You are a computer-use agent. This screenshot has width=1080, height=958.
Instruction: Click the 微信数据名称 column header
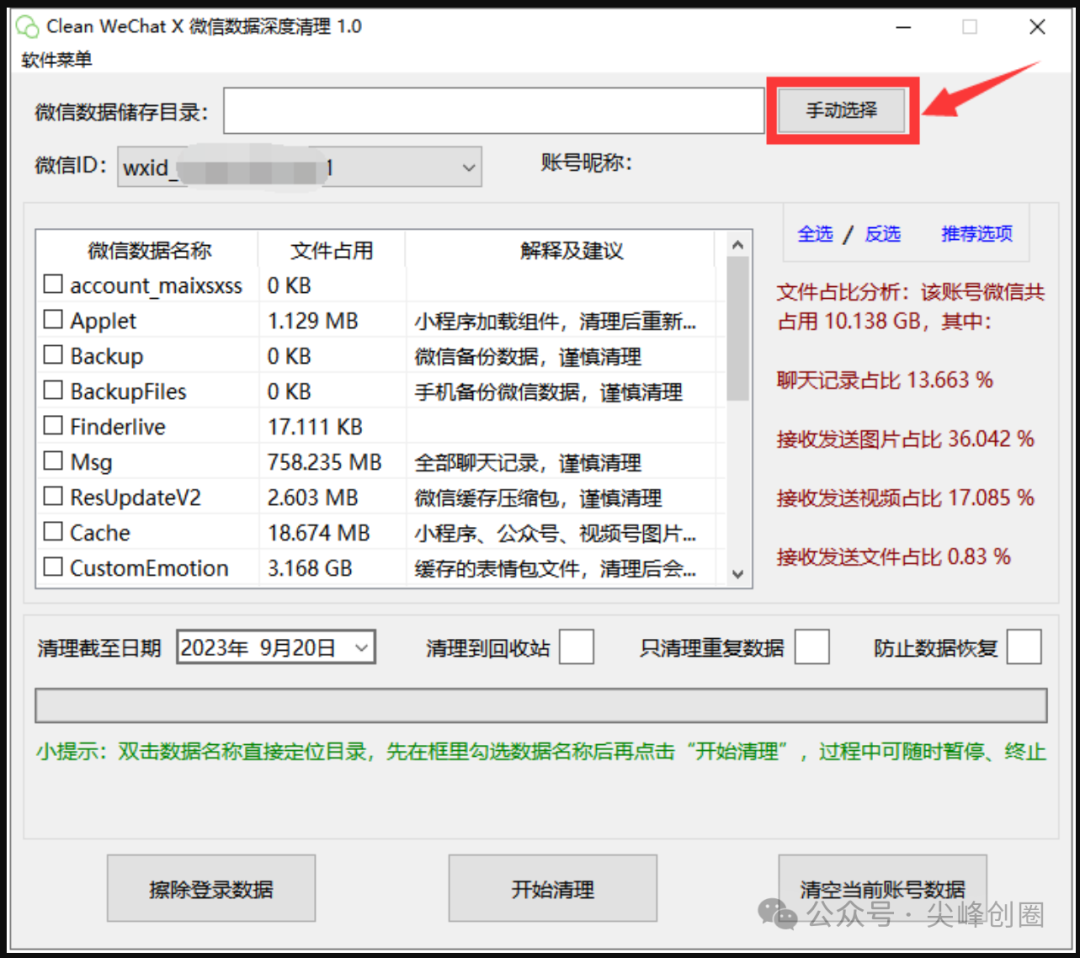point(148,250)
